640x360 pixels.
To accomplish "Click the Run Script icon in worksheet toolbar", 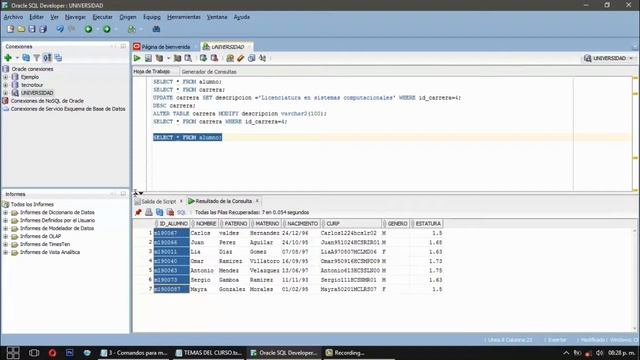I will pos(148,58).
